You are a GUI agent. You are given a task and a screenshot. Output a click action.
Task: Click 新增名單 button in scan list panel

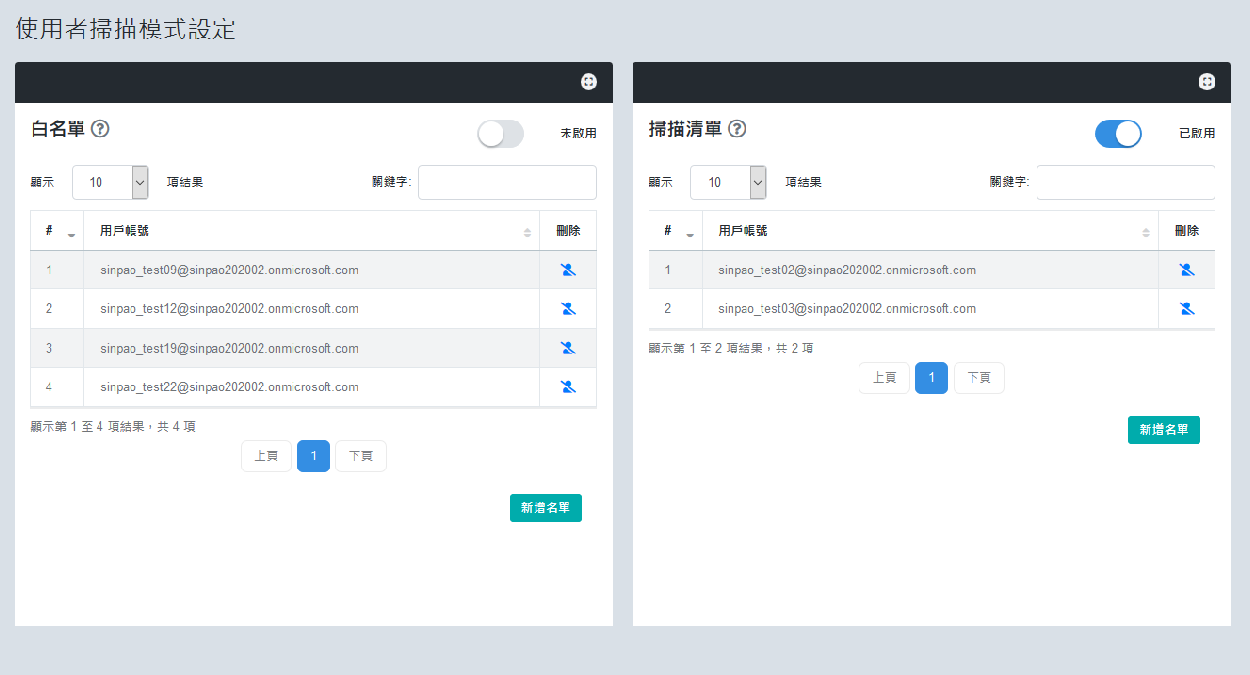point(1163,430)
